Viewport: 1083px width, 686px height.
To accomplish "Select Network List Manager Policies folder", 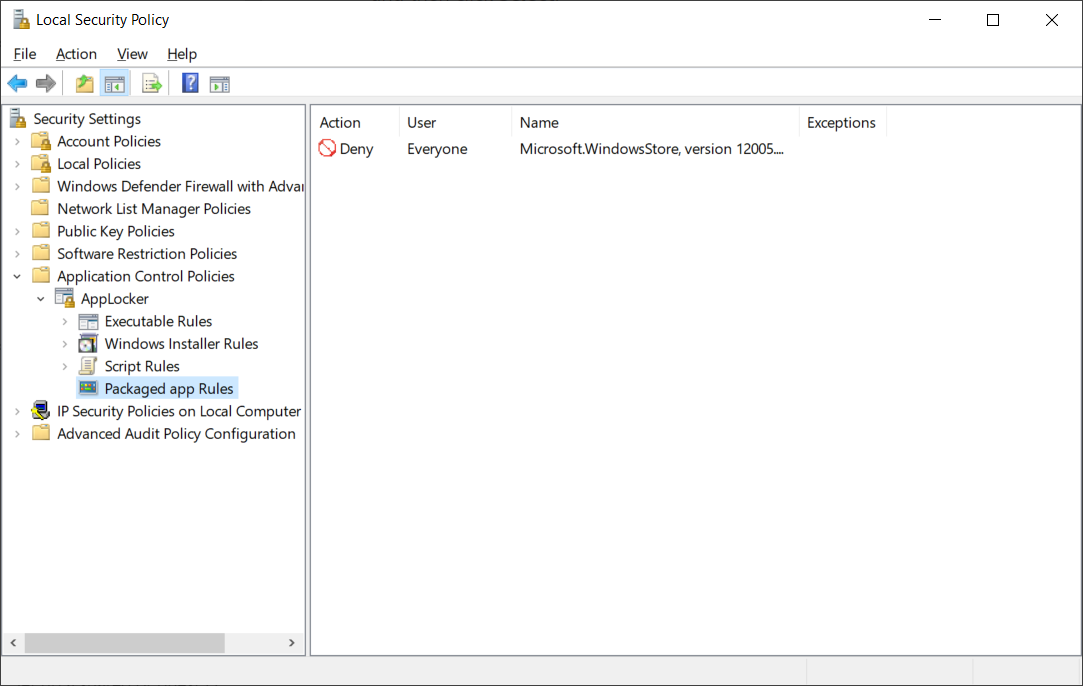I will click(x=153, y=209).
